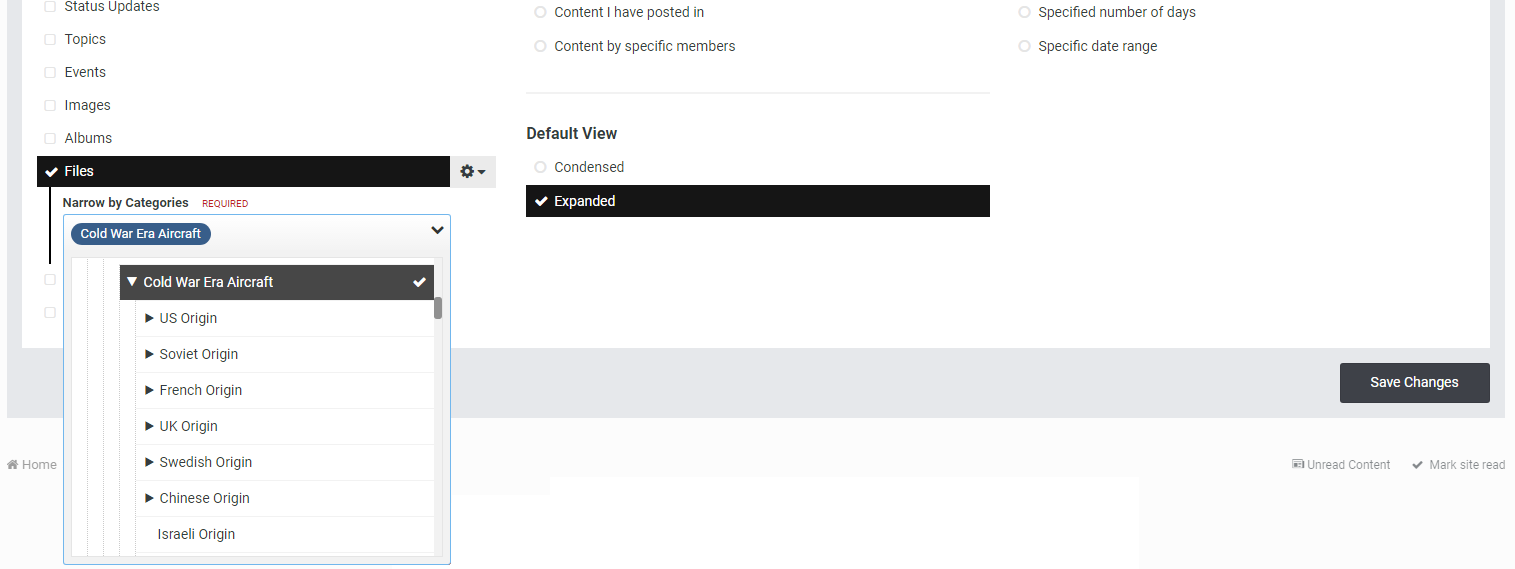The height and width of the screenshot is (569, 1515).
Task: Check the Events content type
Action: coord(50,73)
